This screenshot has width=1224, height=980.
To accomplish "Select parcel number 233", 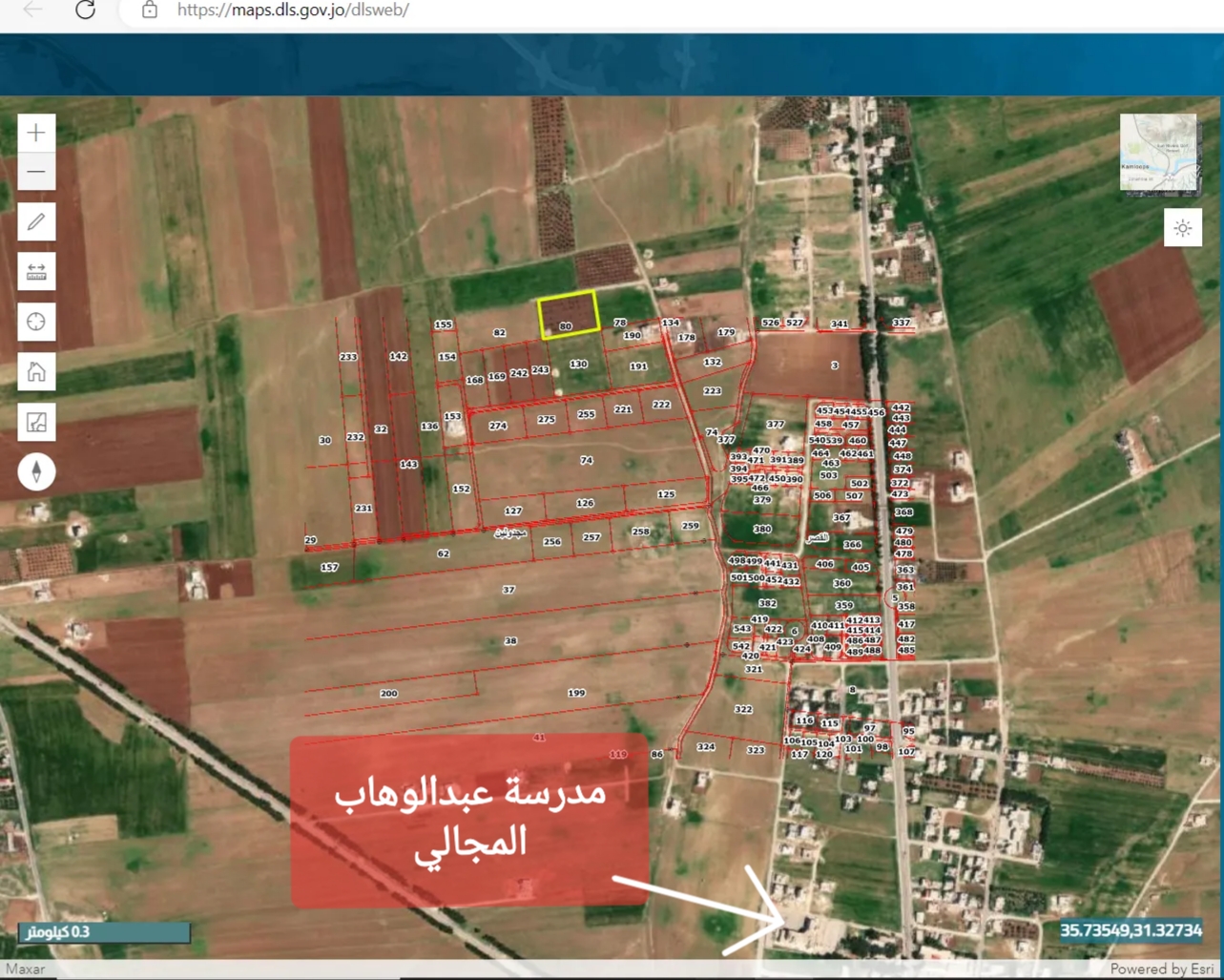I will pos(348,357).
